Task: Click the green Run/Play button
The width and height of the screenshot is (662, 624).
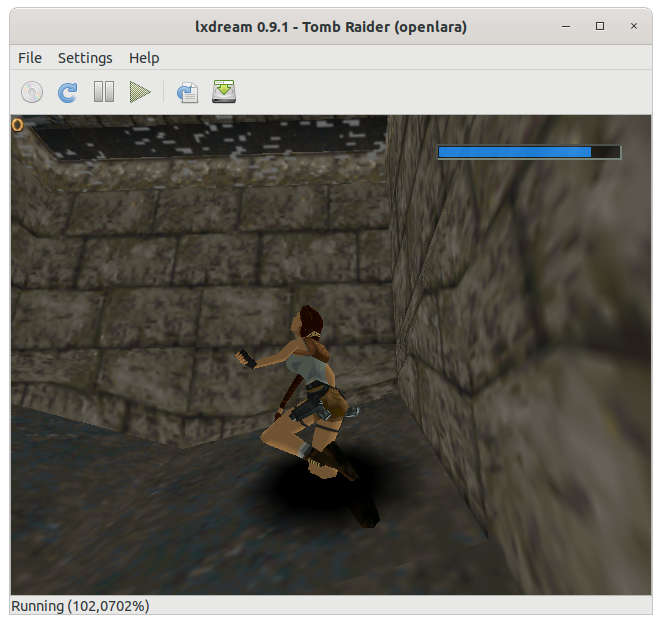Action: pyautogui.click(x=140, y=92)
